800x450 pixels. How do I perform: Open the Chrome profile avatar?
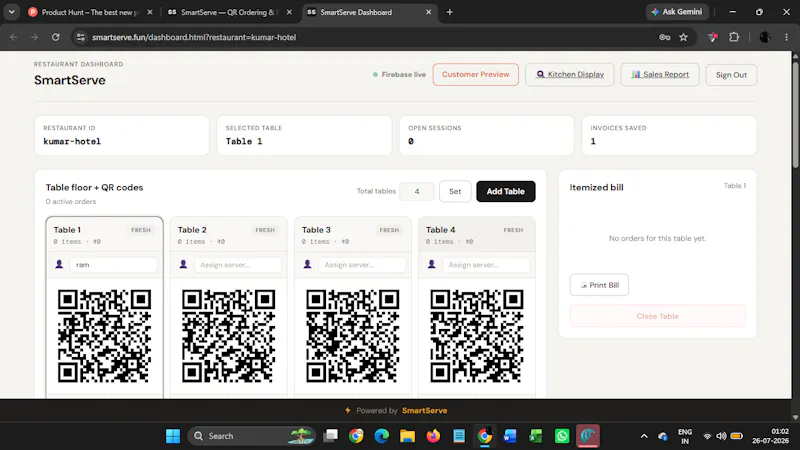tap(764, 37)
